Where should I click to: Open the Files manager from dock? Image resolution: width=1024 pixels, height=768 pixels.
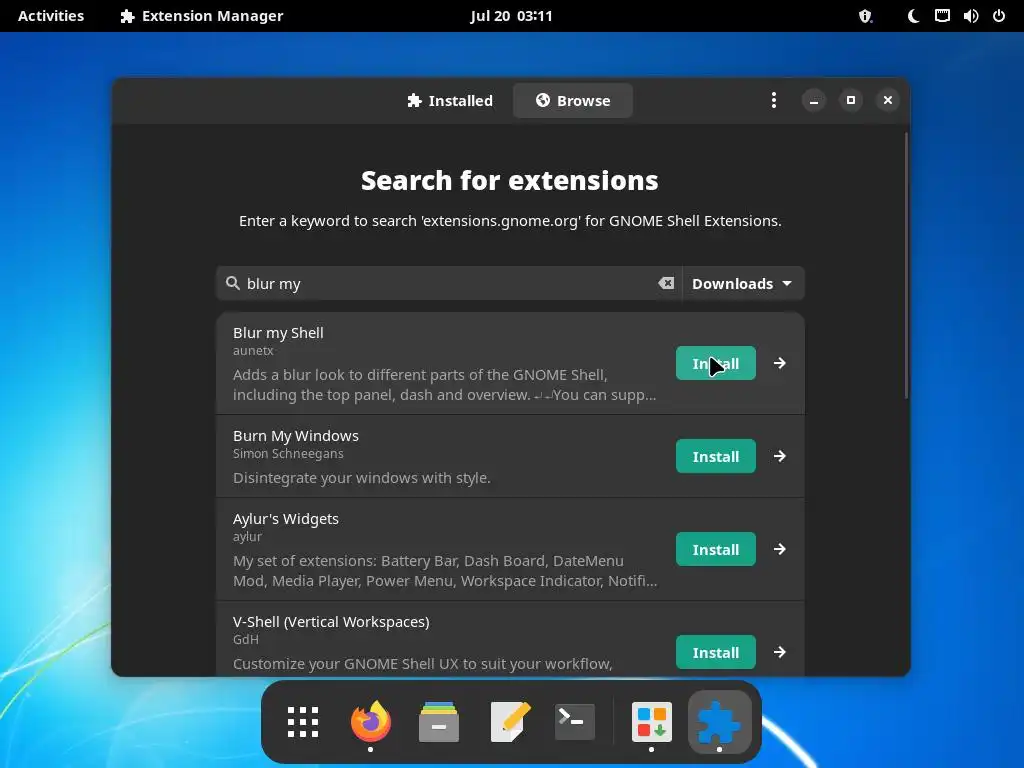pyautogui.click(x=439, y=722)
